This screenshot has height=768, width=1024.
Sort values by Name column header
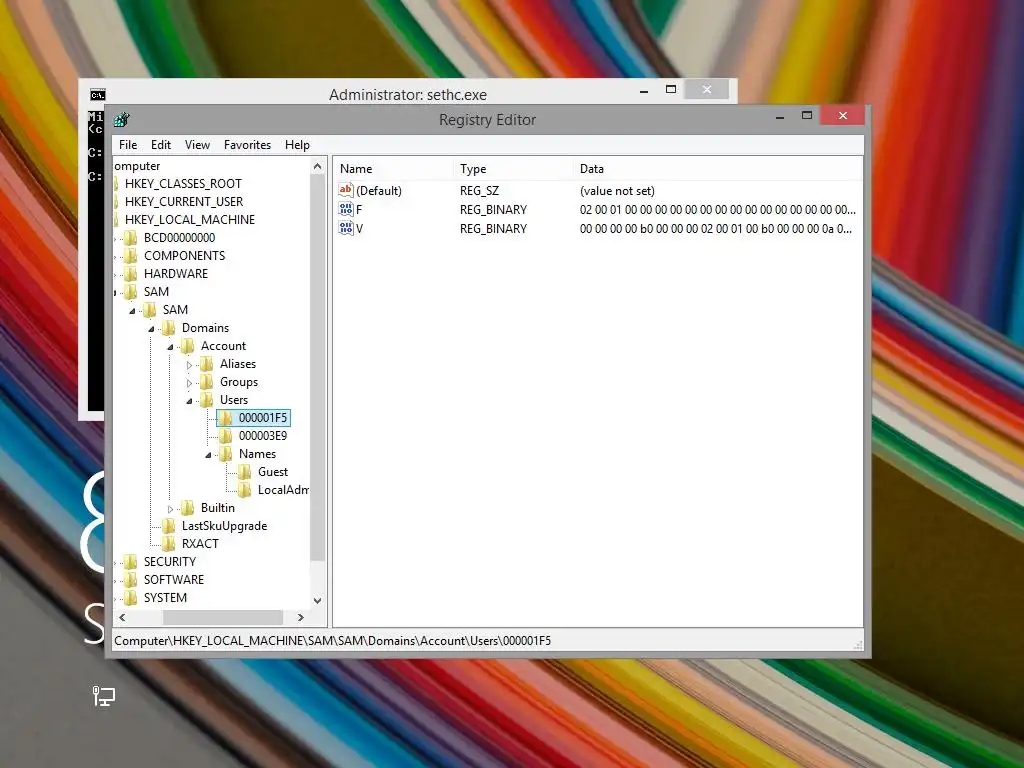click(394, 168)
